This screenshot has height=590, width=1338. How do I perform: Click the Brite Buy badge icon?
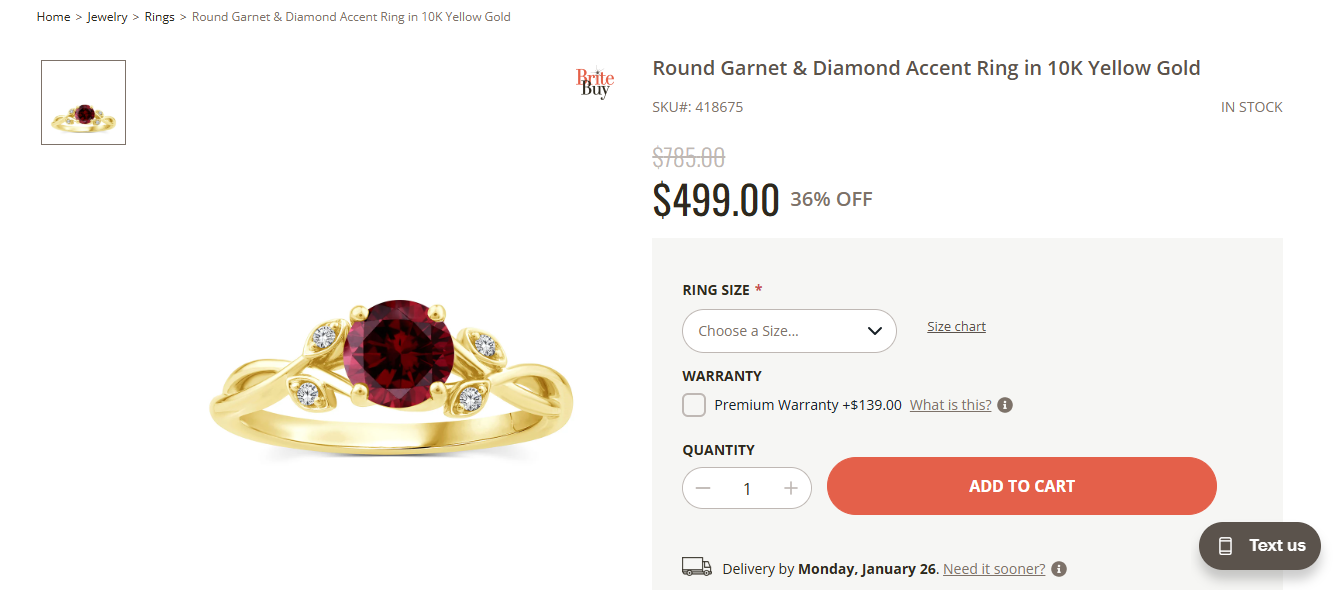pyautogui.click(x=595, y=83)
